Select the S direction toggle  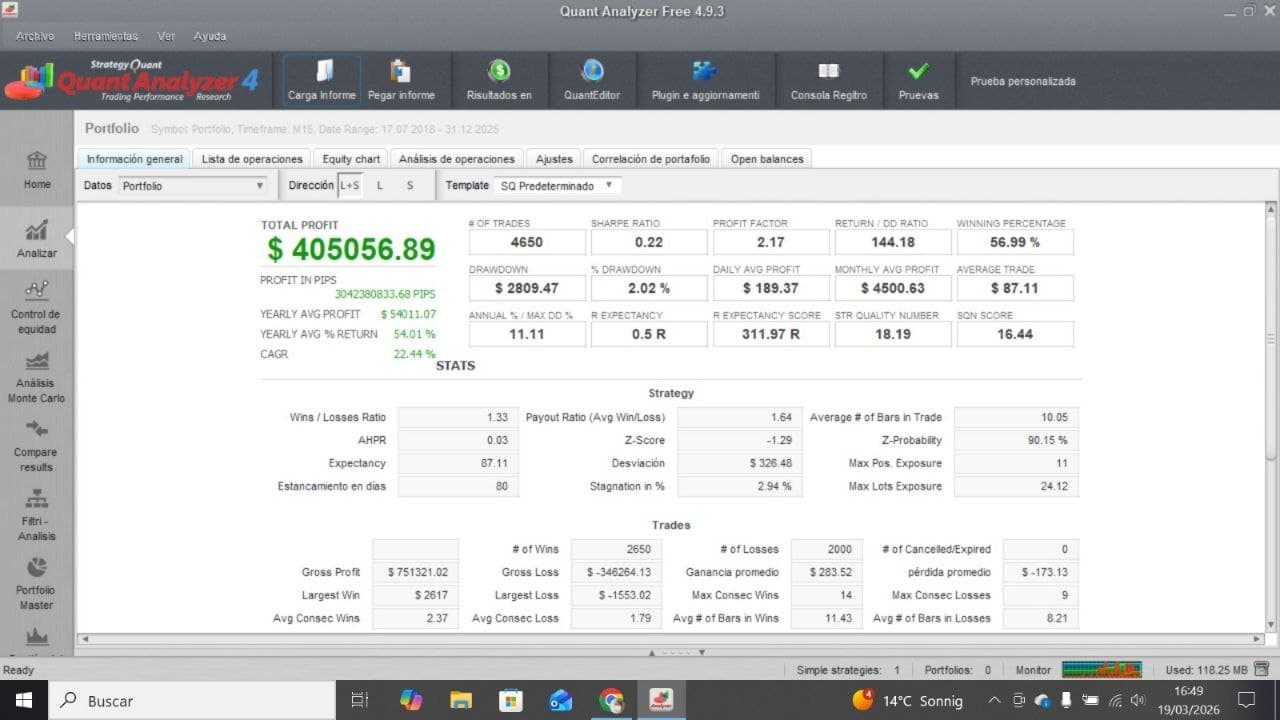pyautogui.click(x=410, y=186)
